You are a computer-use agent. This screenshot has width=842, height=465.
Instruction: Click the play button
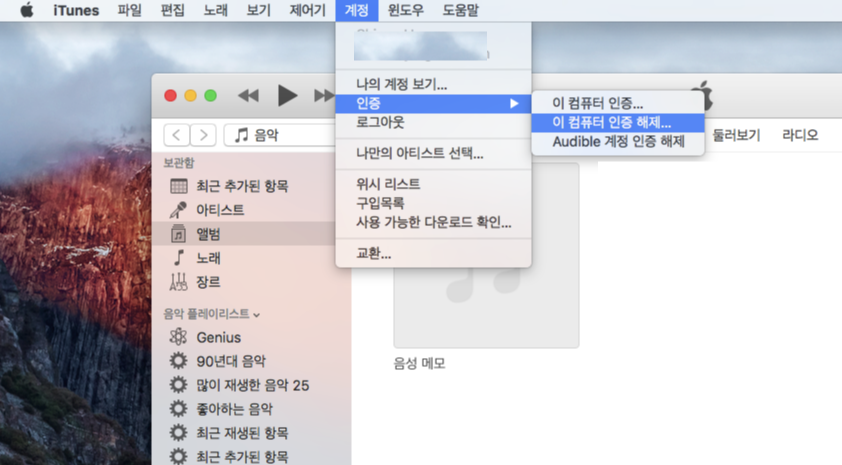(287, 96)
